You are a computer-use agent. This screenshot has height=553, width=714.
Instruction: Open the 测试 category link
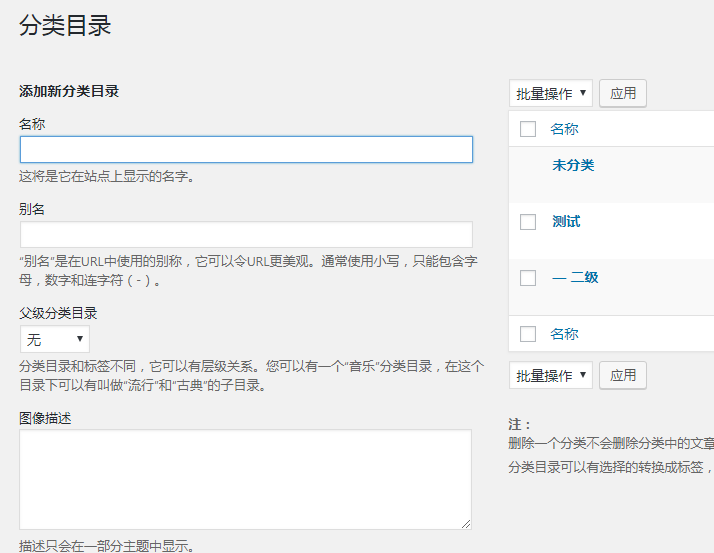566,221
